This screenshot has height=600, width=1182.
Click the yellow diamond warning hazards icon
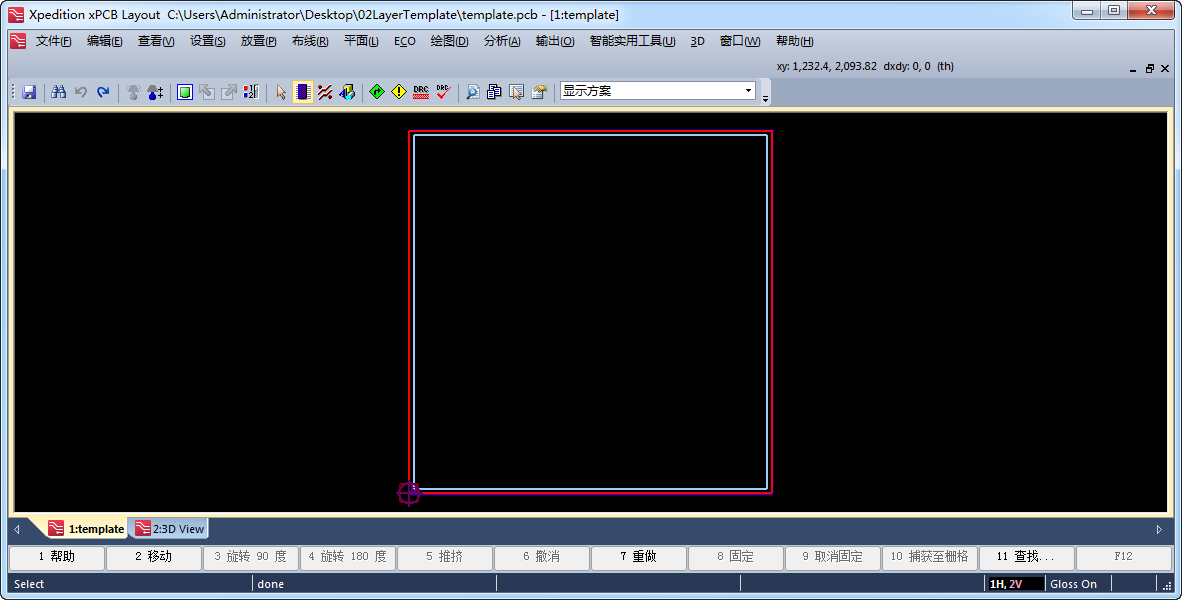(x=399, y=92)
